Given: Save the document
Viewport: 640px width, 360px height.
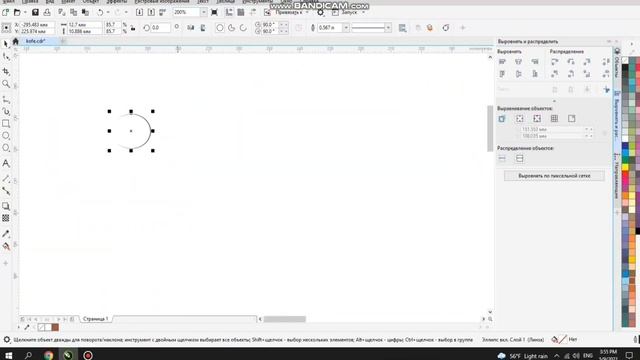Looking at the screenshot, I should (35, 13).
